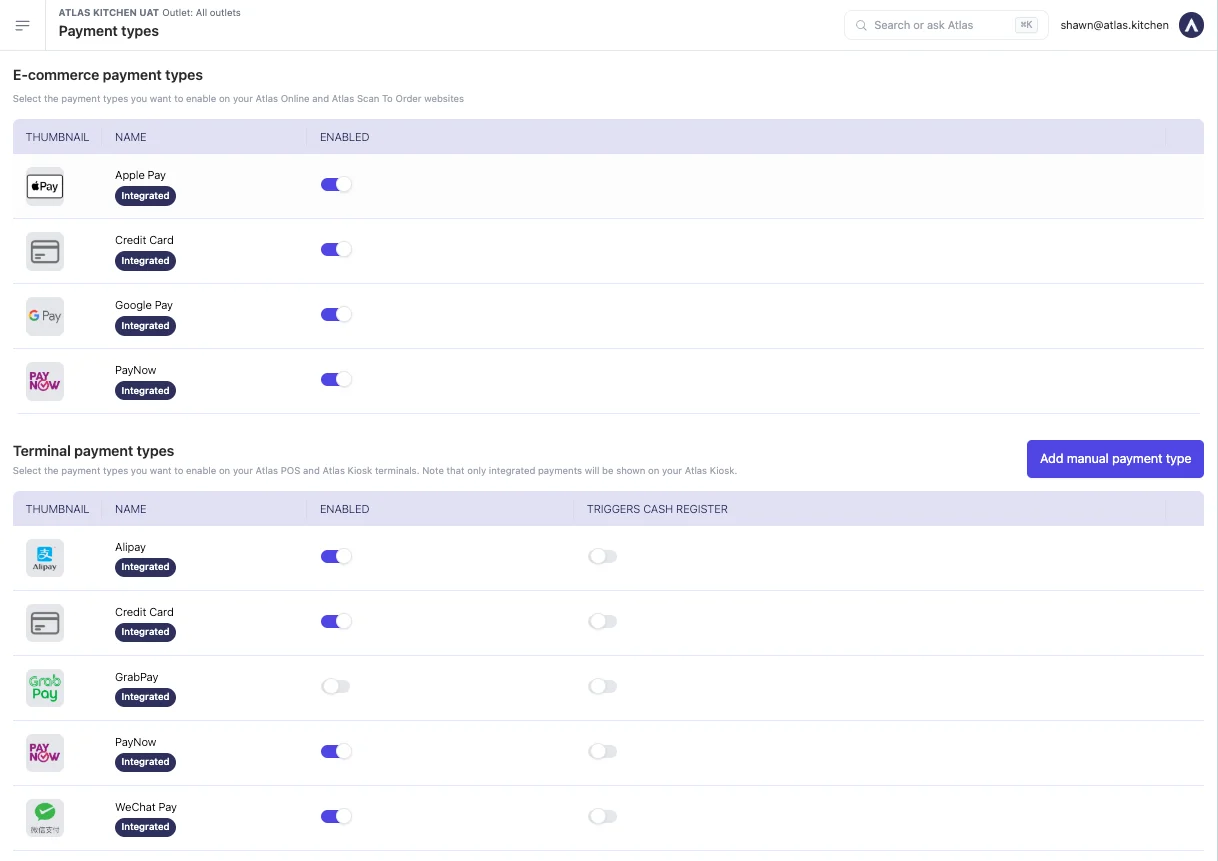Click the terminal table NAME column header
Screen dimensions: 1218x861
click(131, 509)
